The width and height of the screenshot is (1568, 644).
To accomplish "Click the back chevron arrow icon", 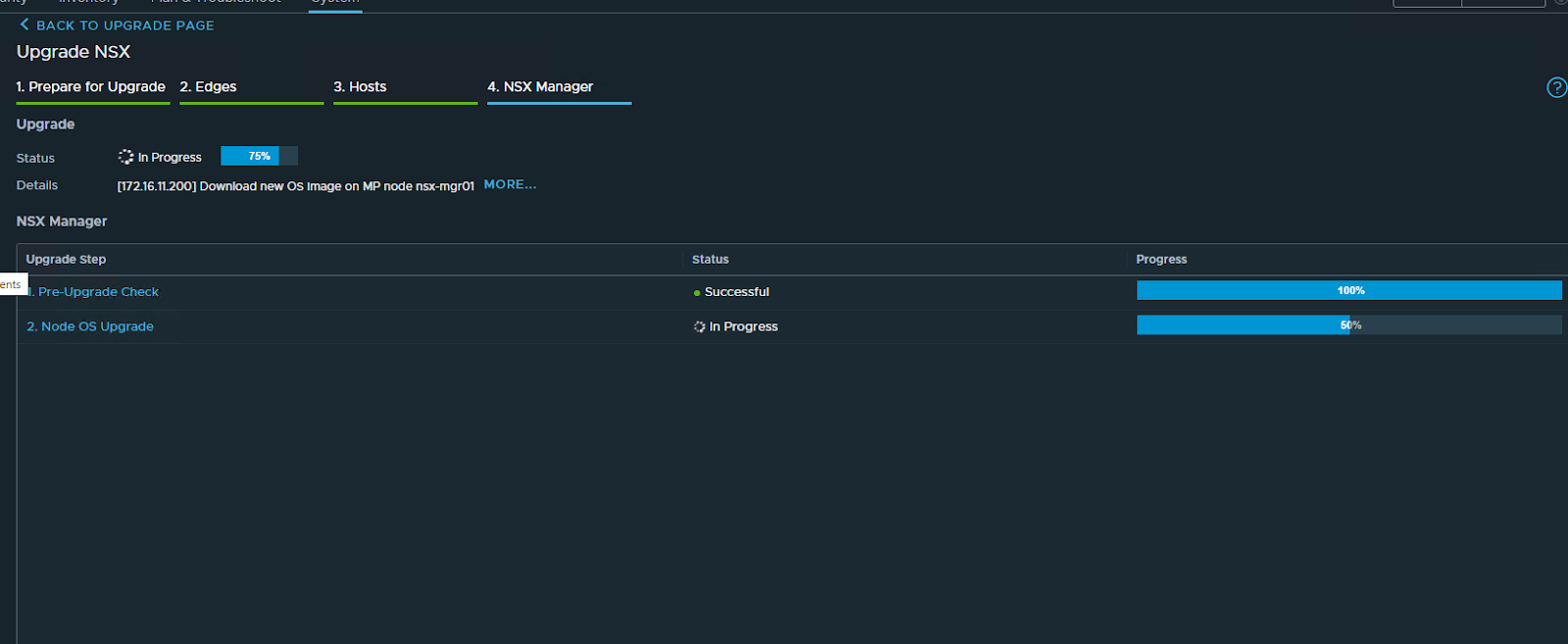I will (24, 25).
